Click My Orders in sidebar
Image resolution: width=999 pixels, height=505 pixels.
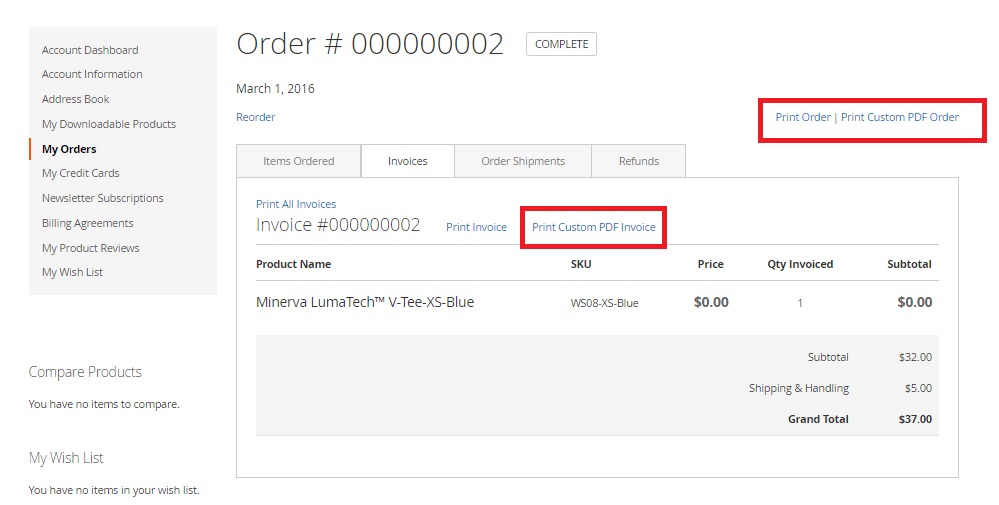tap(69, 149)
